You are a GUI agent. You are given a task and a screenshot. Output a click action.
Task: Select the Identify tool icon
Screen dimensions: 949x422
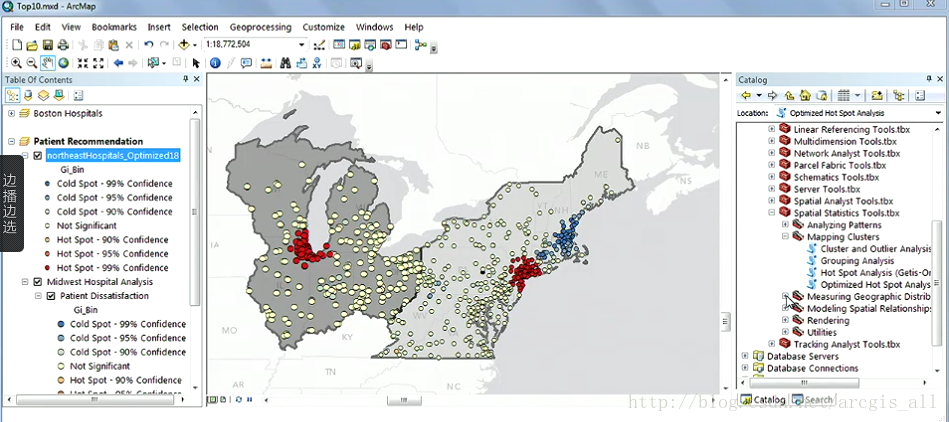click(x=215, y=63)
